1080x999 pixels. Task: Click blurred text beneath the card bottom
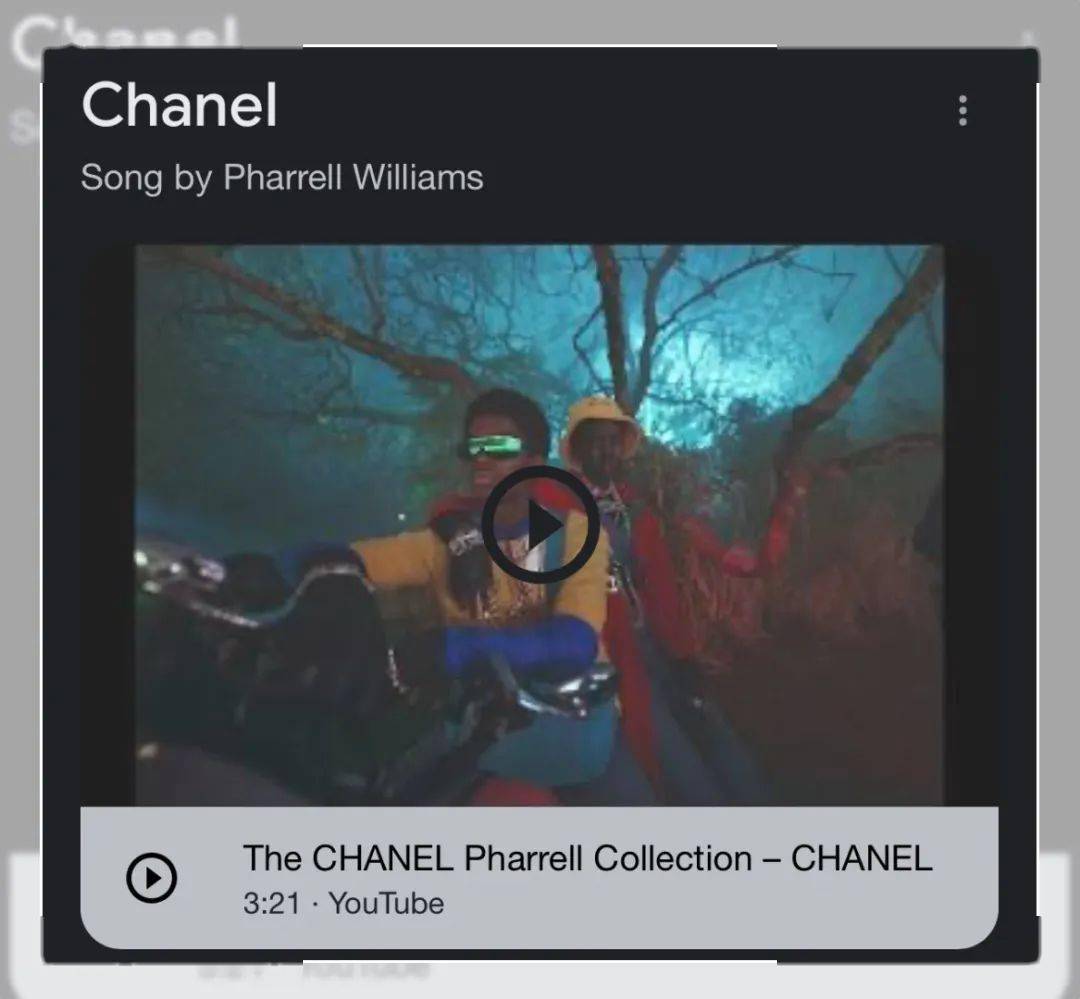(x=314, y=971)
